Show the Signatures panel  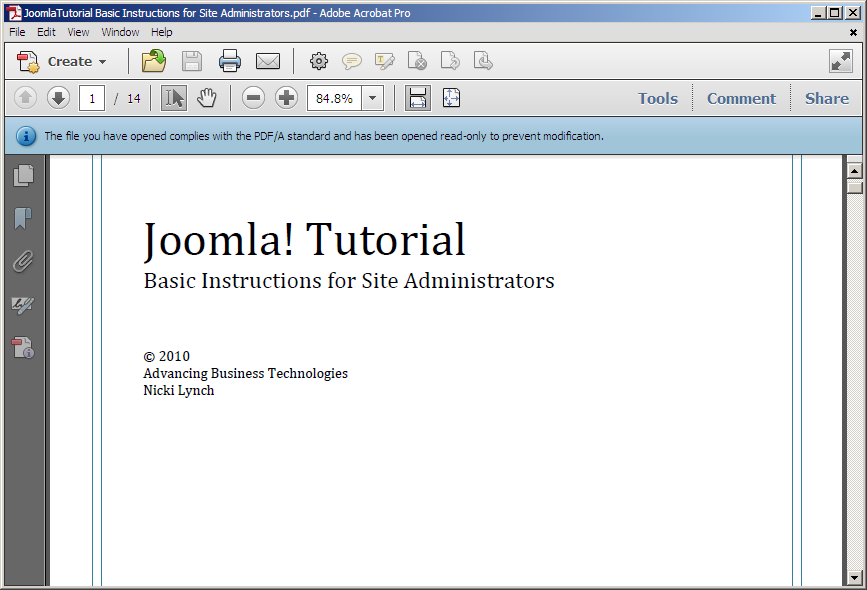[x=23, y=304]
